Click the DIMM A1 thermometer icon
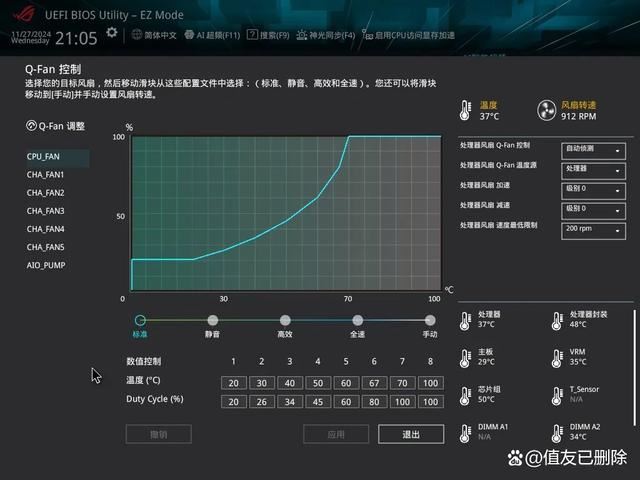Screen dimensions: 640x480 [x=465, y=433]
